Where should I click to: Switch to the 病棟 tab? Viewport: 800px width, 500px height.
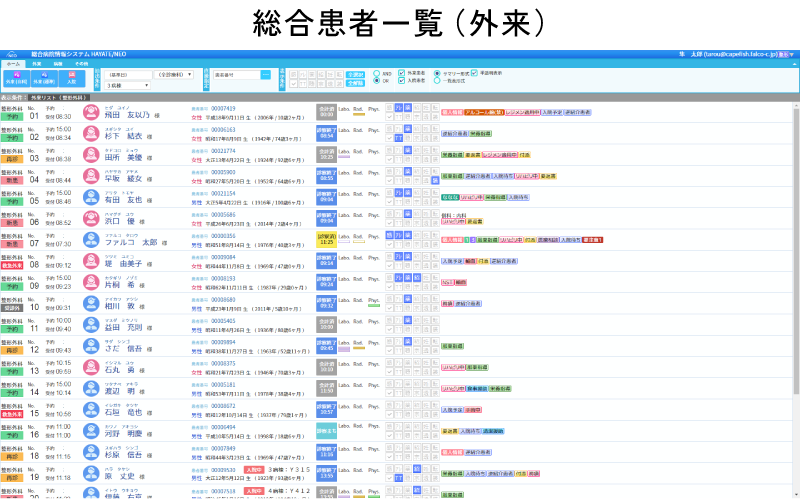pyautogui.click(x=59, y=64)
